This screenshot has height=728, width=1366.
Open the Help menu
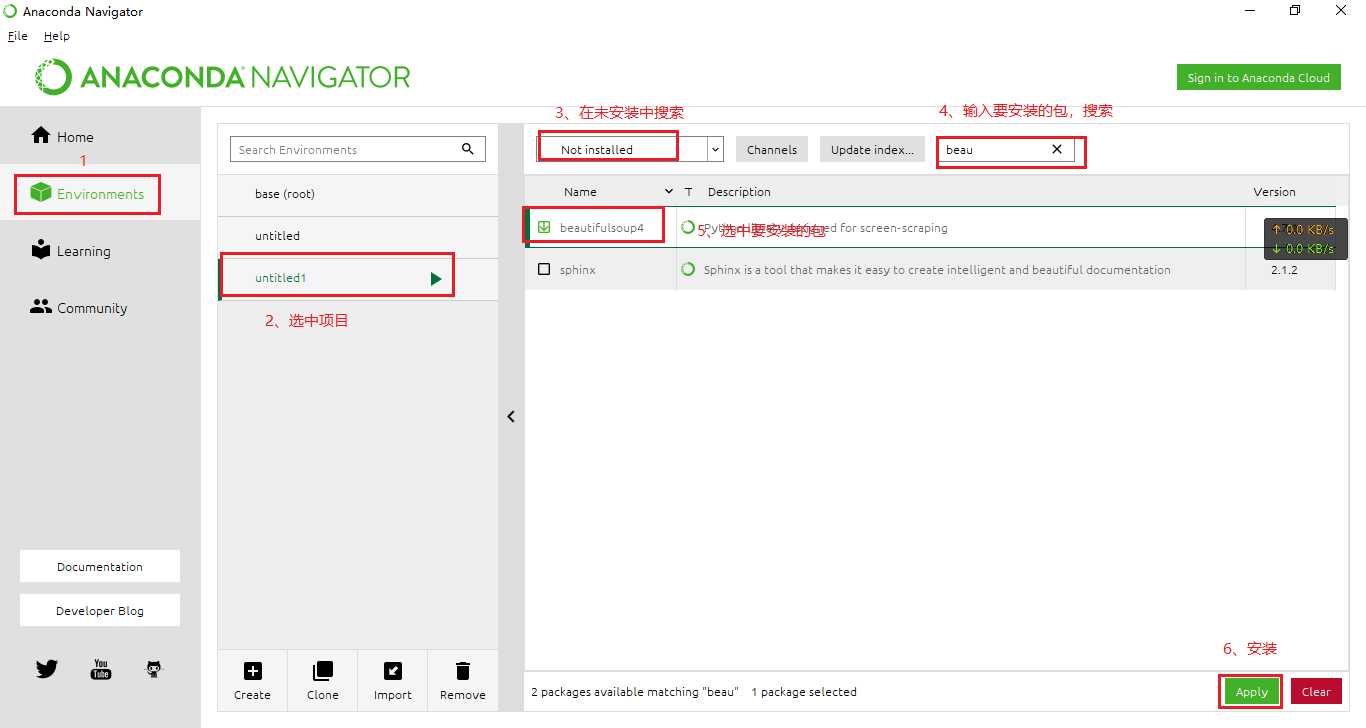[57, 36]
